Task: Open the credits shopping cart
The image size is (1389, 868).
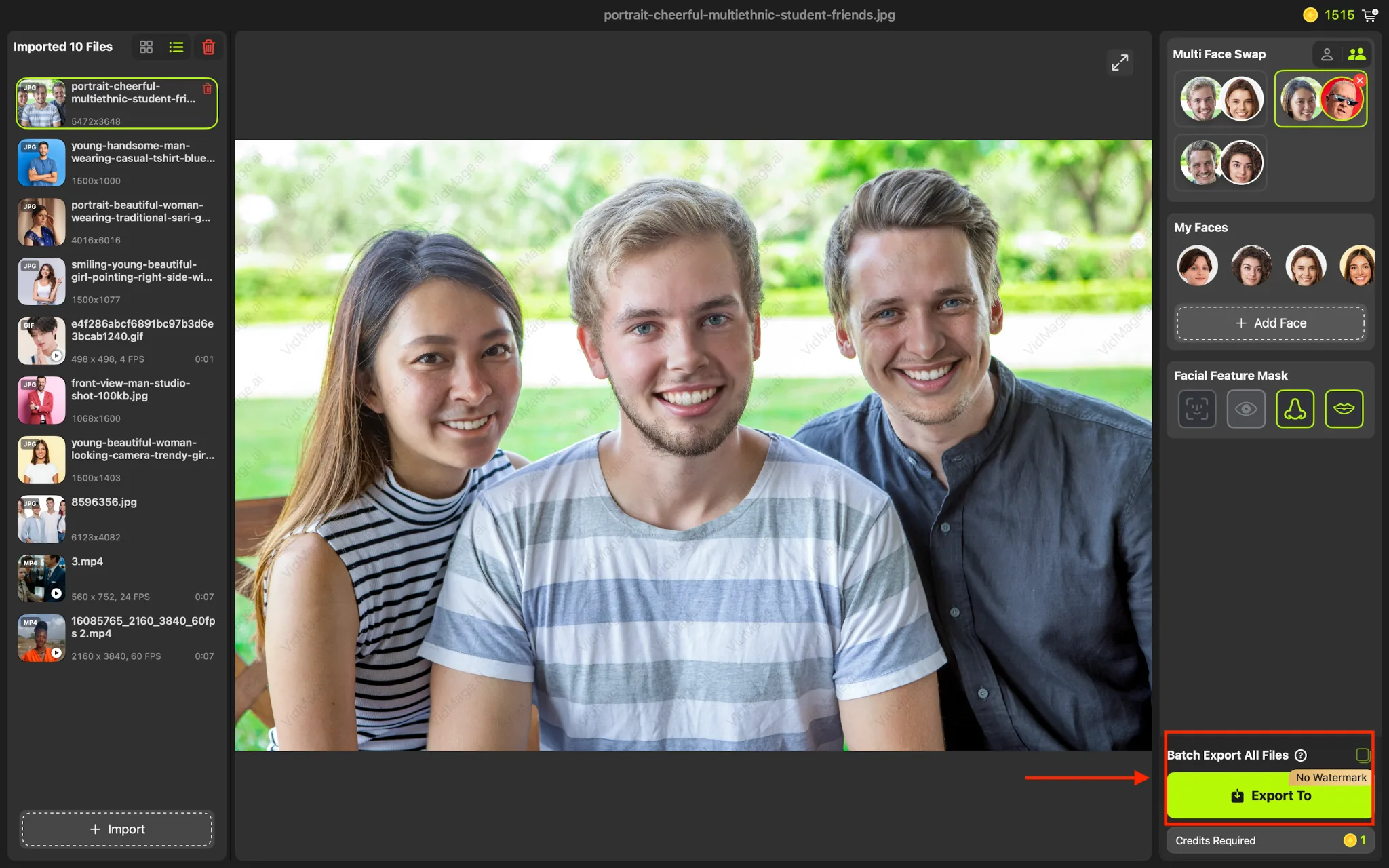Action: (x=1370, y=15)
